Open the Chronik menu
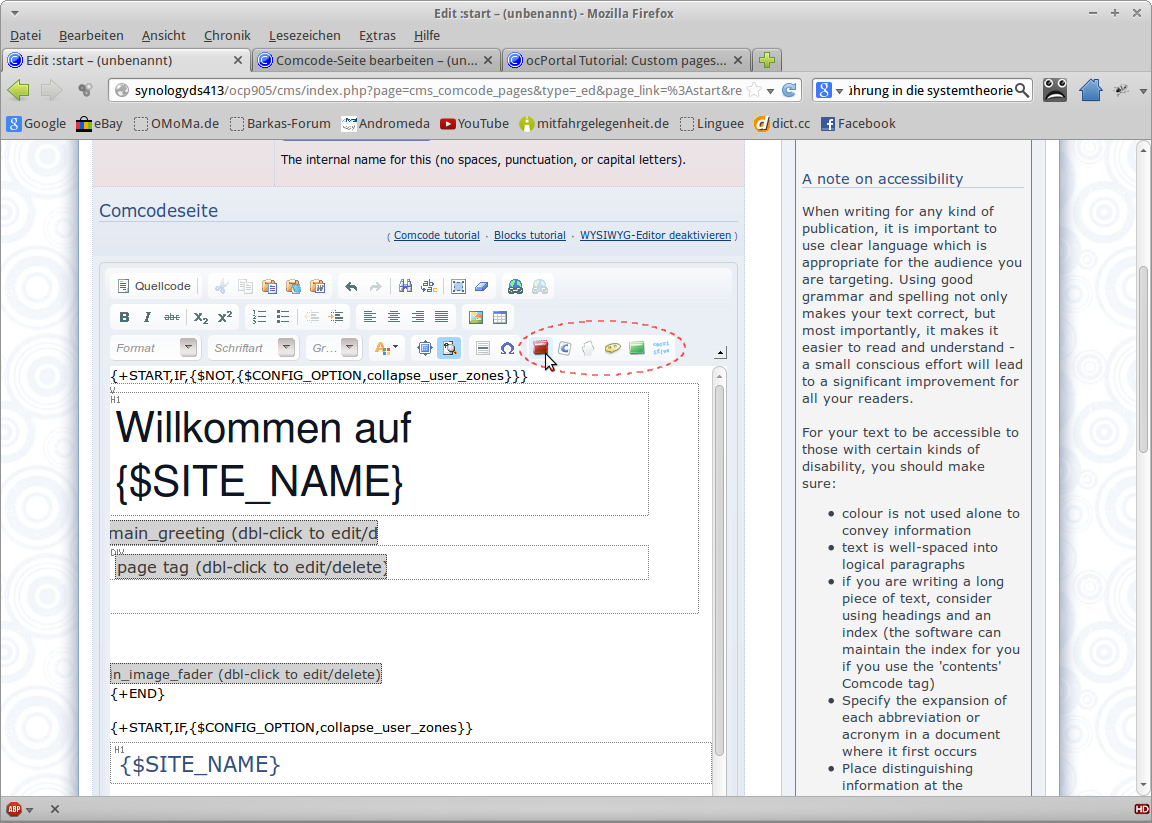The height and width of the screenshot is (823, 1152). click(x=226, y=35)
